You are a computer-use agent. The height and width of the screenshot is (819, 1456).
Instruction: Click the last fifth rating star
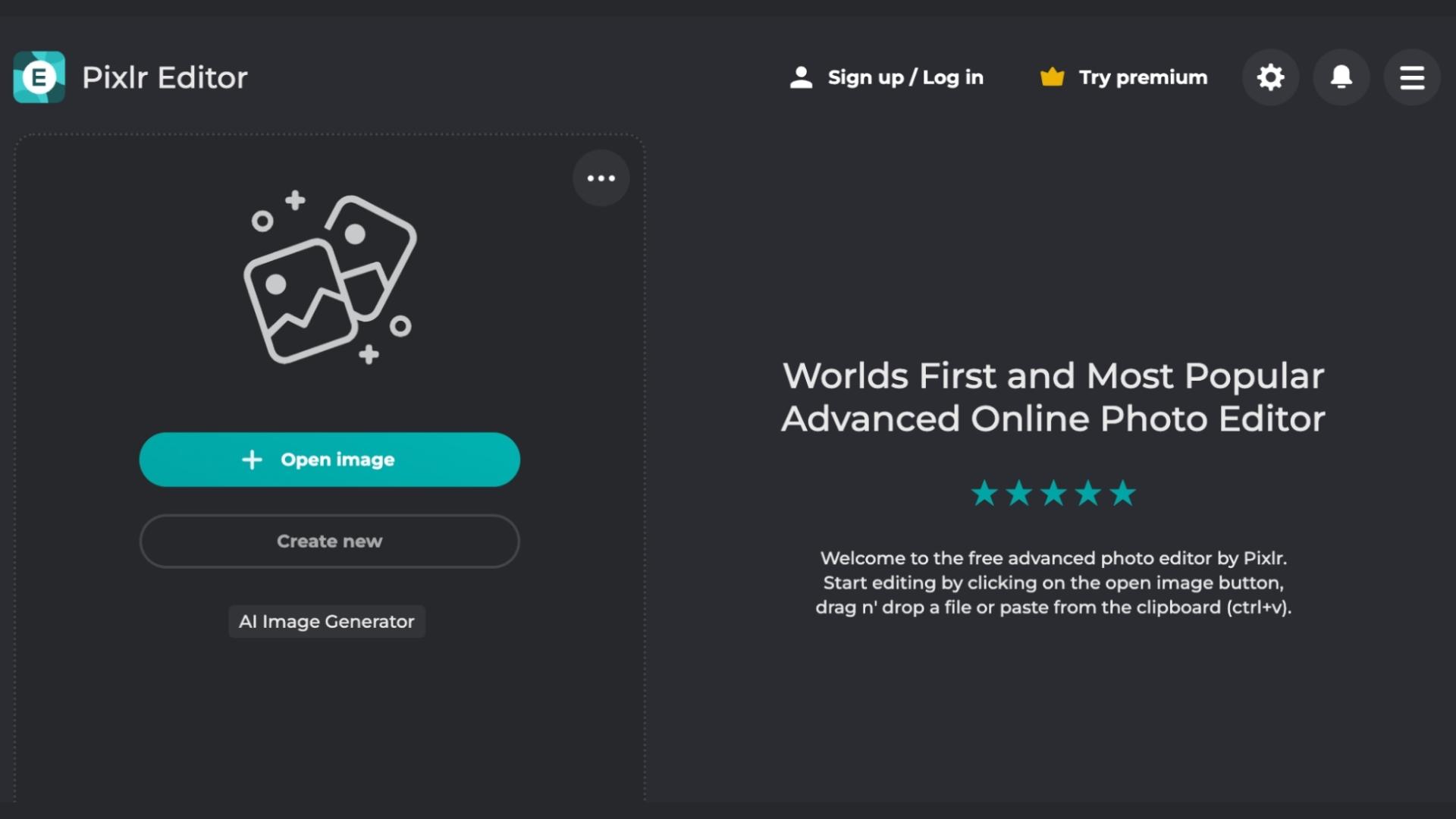[1122, 494]
